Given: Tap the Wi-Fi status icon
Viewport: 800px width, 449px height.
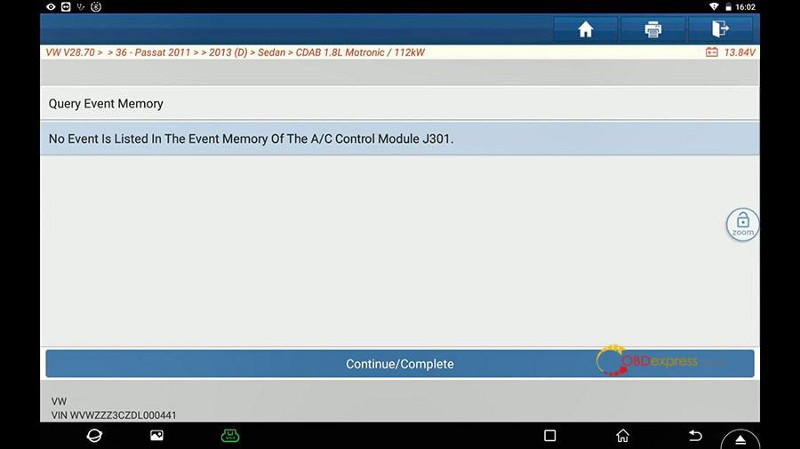Looking at the screenshot, I should 714,7.
